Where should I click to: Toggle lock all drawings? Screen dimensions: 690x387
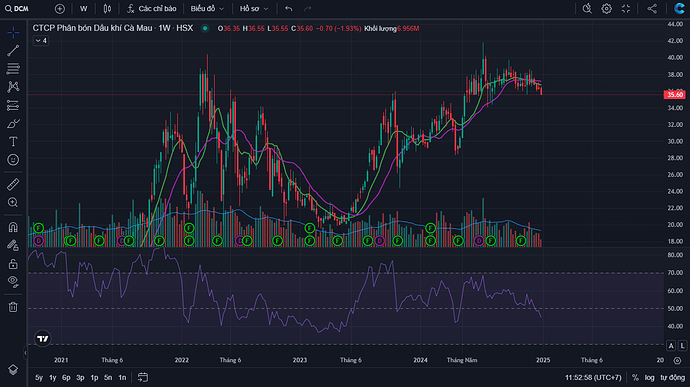point(13,263)
